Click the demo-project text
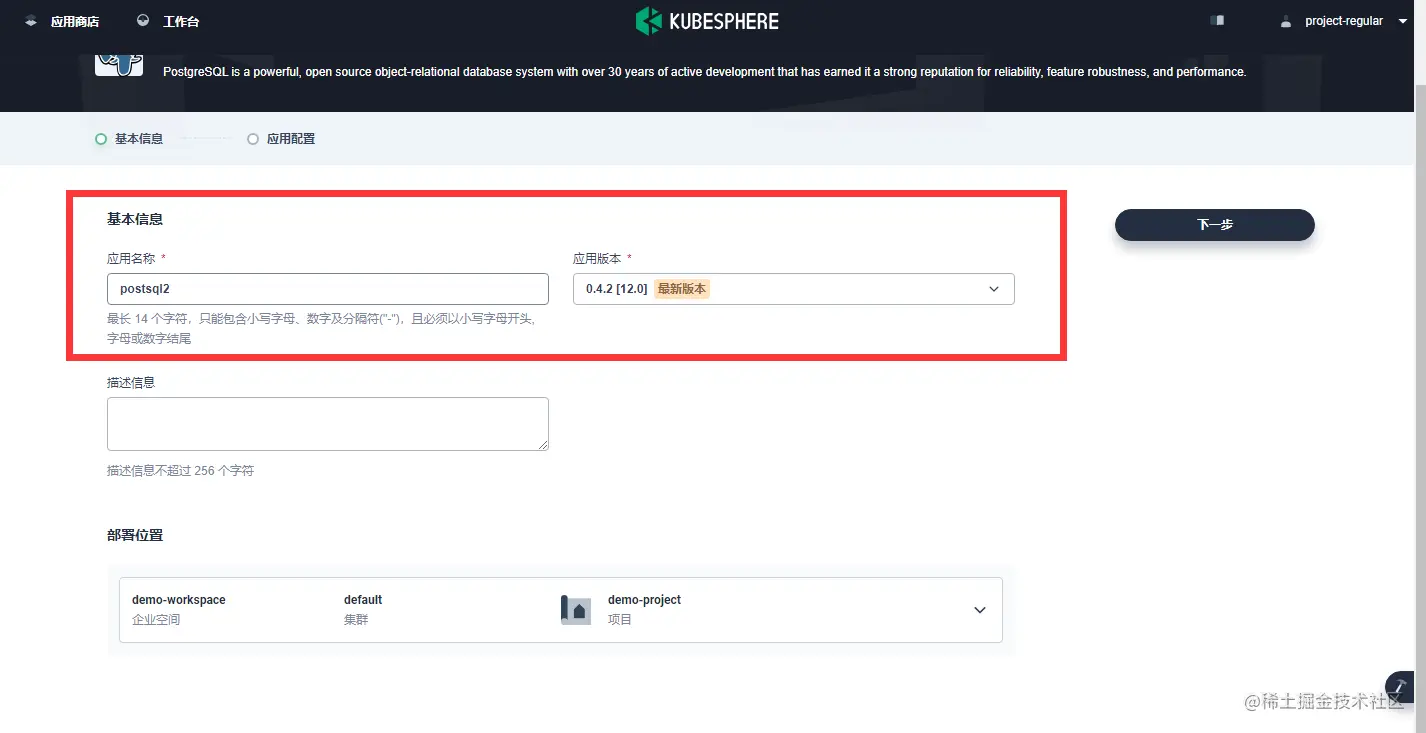This screenshot has width=1426, height=733. point(644,600)
